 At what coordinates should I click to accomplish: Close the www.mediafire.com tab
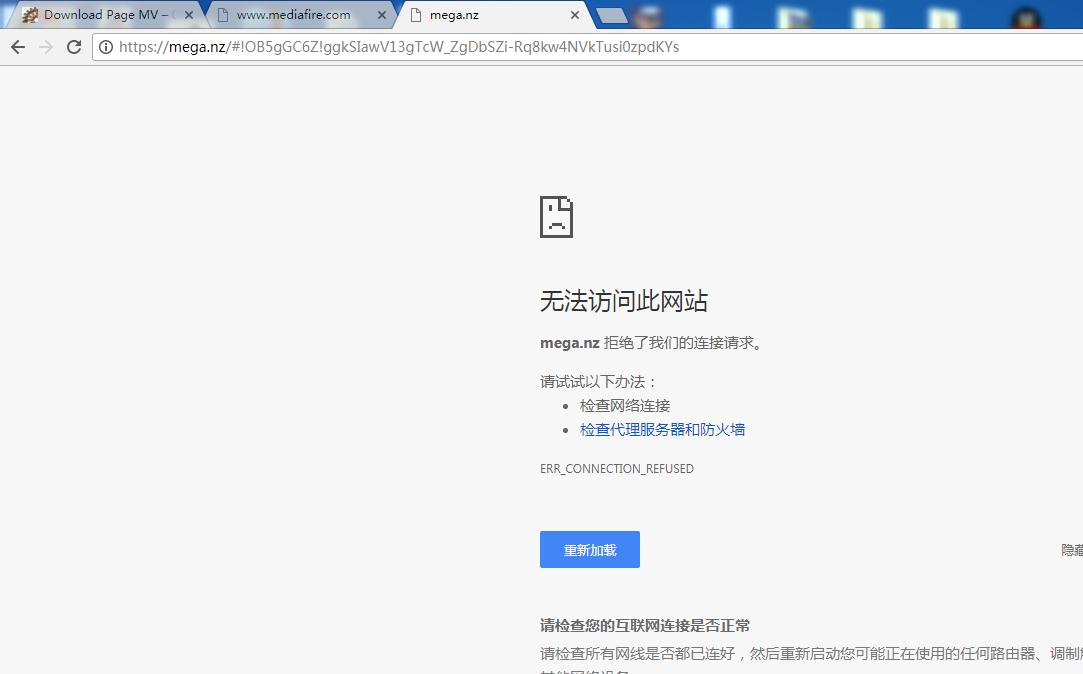pos(381,15)
